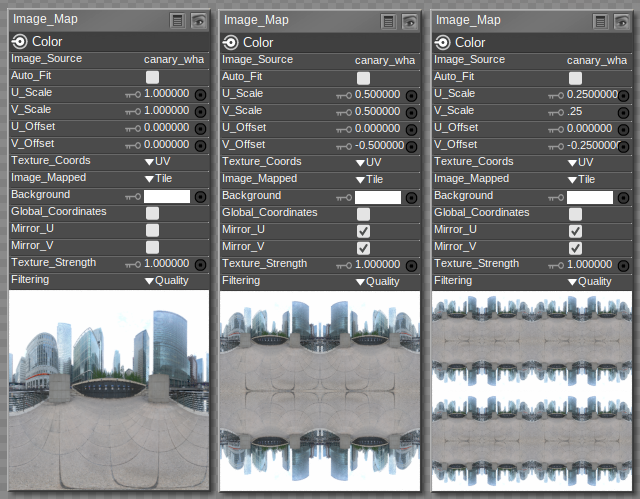This screenshot has height=499, width=640.
Task: Click the V_Scale round connector in the left panel
Action: pos(200,112)
